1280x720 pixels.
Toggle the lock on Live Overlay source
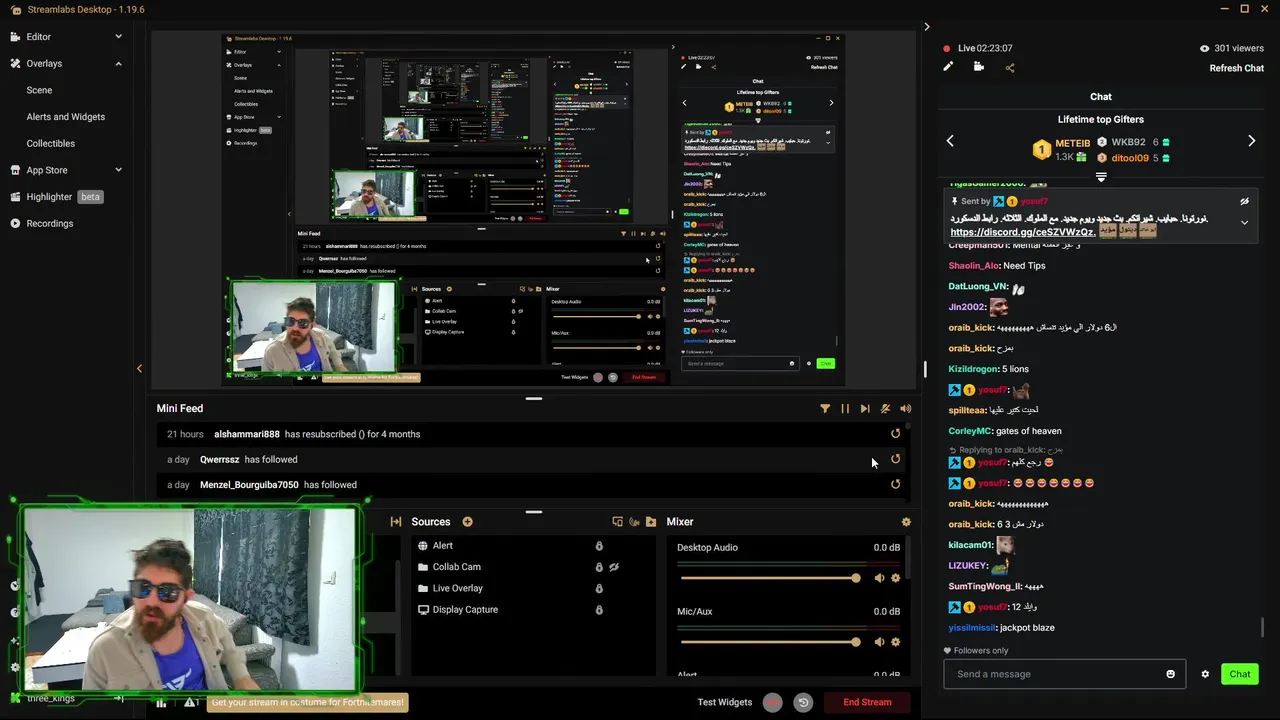tap(599, 588)
